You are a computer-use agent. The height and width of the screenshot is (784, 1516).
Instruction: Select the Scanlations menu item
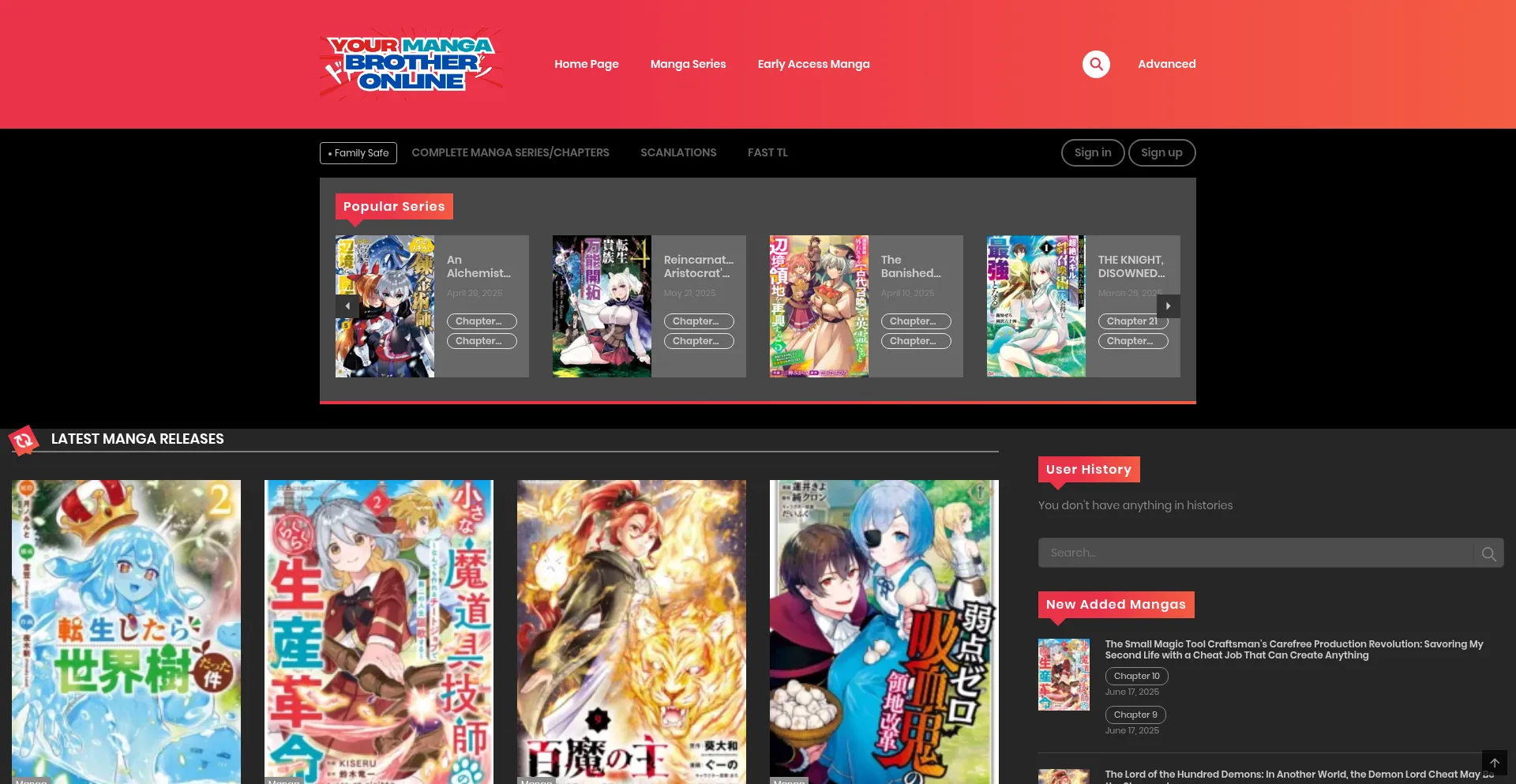click(x=678, y=152)
